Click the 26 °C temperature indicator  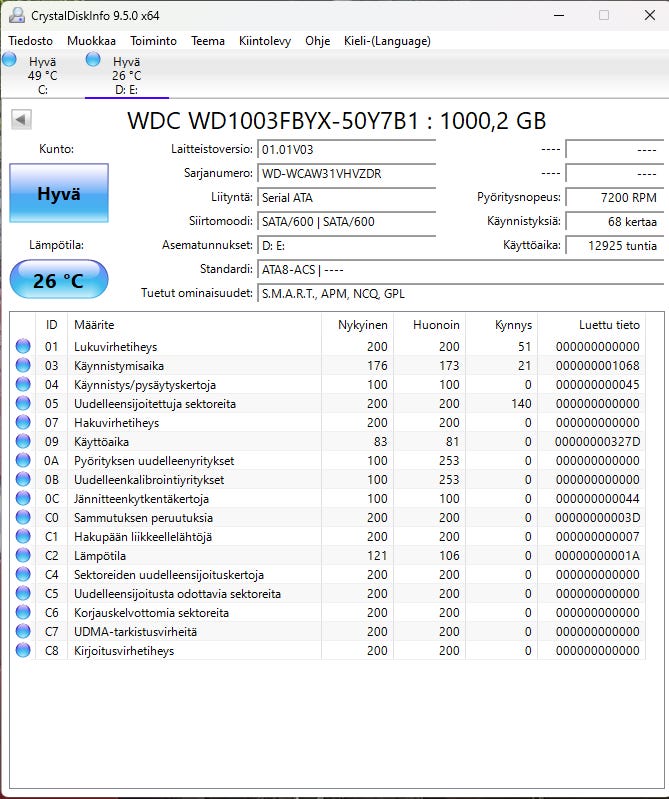pos(59,280)
